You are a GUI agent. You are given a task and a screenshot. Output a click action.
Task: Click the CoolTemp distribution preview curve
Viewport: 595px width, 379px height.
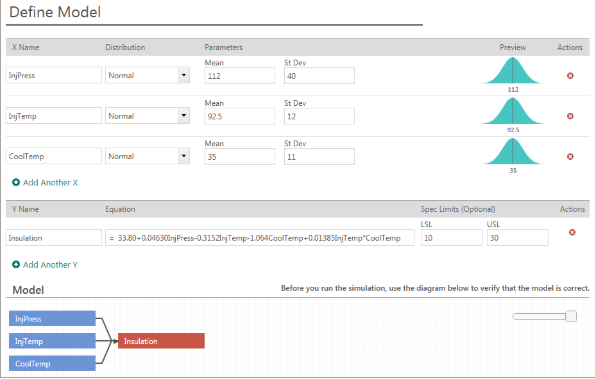(513, 151)
